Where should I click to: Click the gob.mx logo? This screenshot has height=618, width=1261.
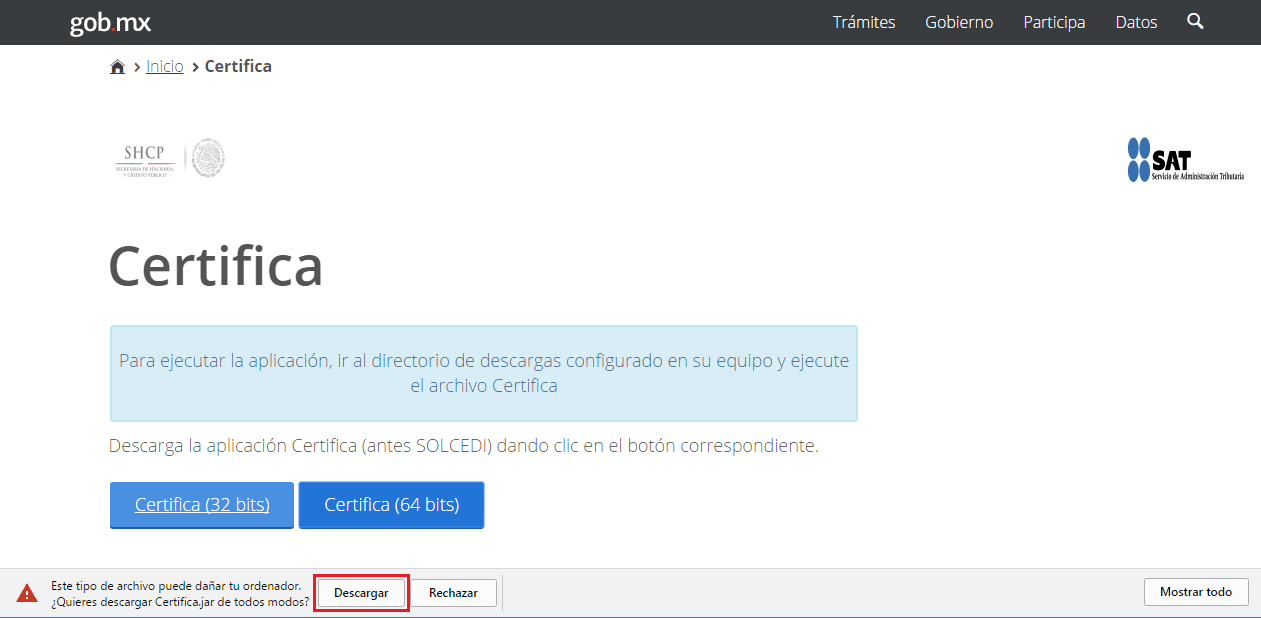(x=110, y=22)
